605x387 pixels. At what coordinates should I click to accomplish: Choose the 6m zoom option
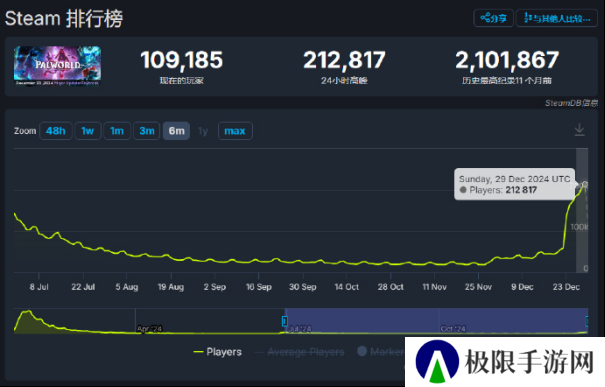(176, 131)
